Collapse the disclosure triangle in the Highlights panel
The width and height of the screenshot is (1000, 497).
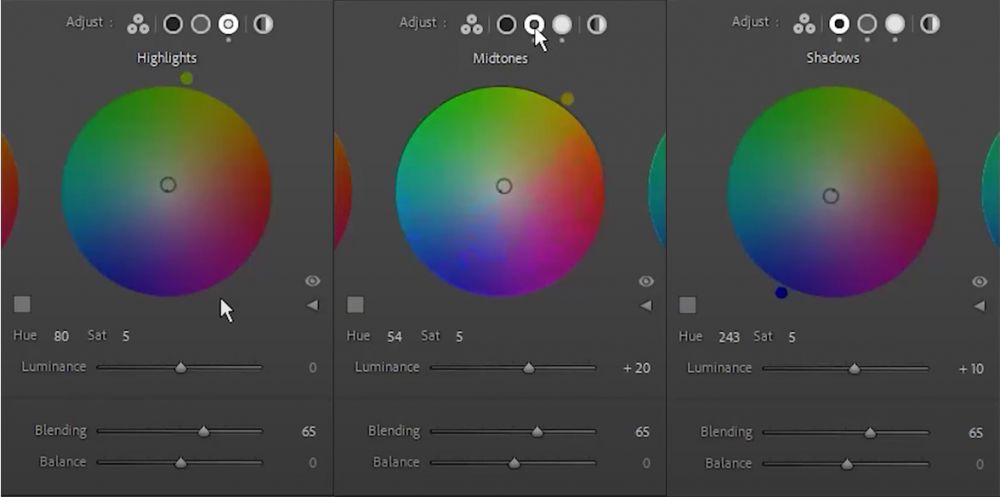(x=312, y=305)
